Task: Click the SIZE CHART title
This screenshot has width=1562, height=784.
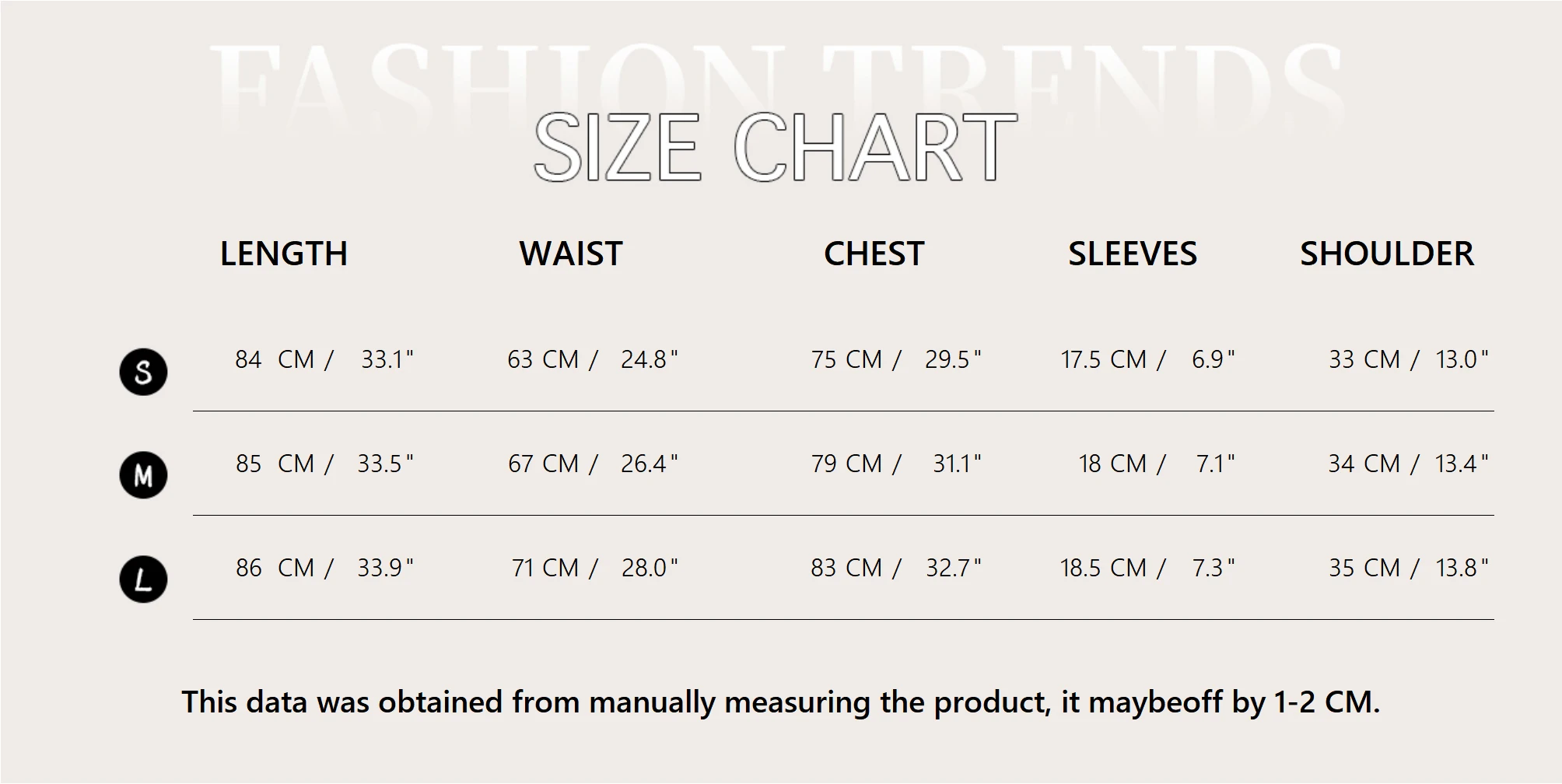Action: 775,147
